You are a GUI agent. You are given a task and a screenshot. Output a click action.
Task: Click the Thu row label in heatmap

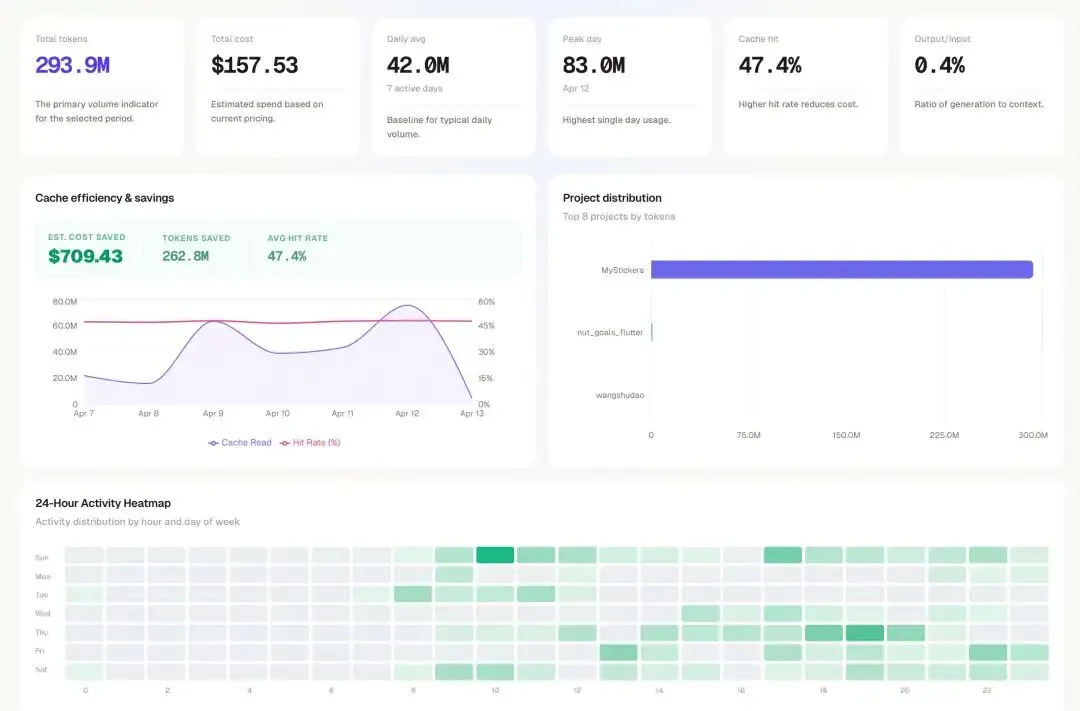[42, 632]
